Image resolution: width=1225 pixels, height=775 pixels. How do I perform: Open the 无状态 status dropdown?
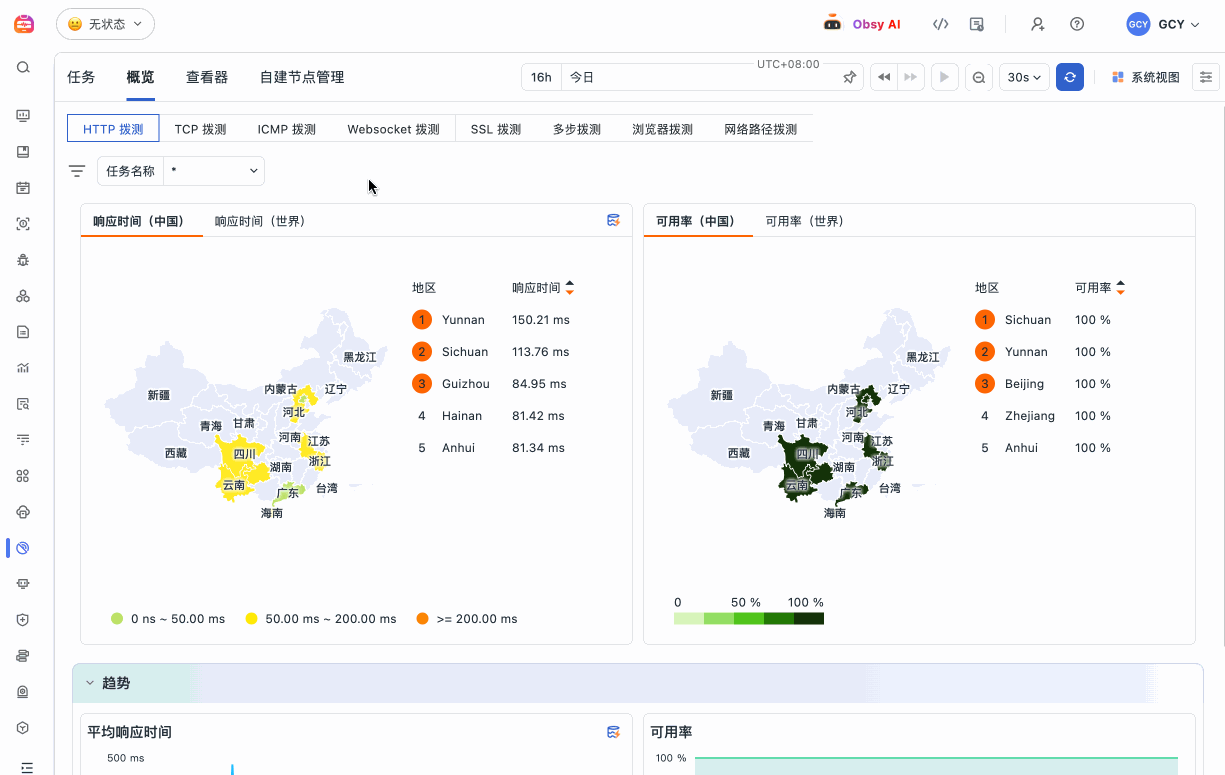click(x=105, y=24)
